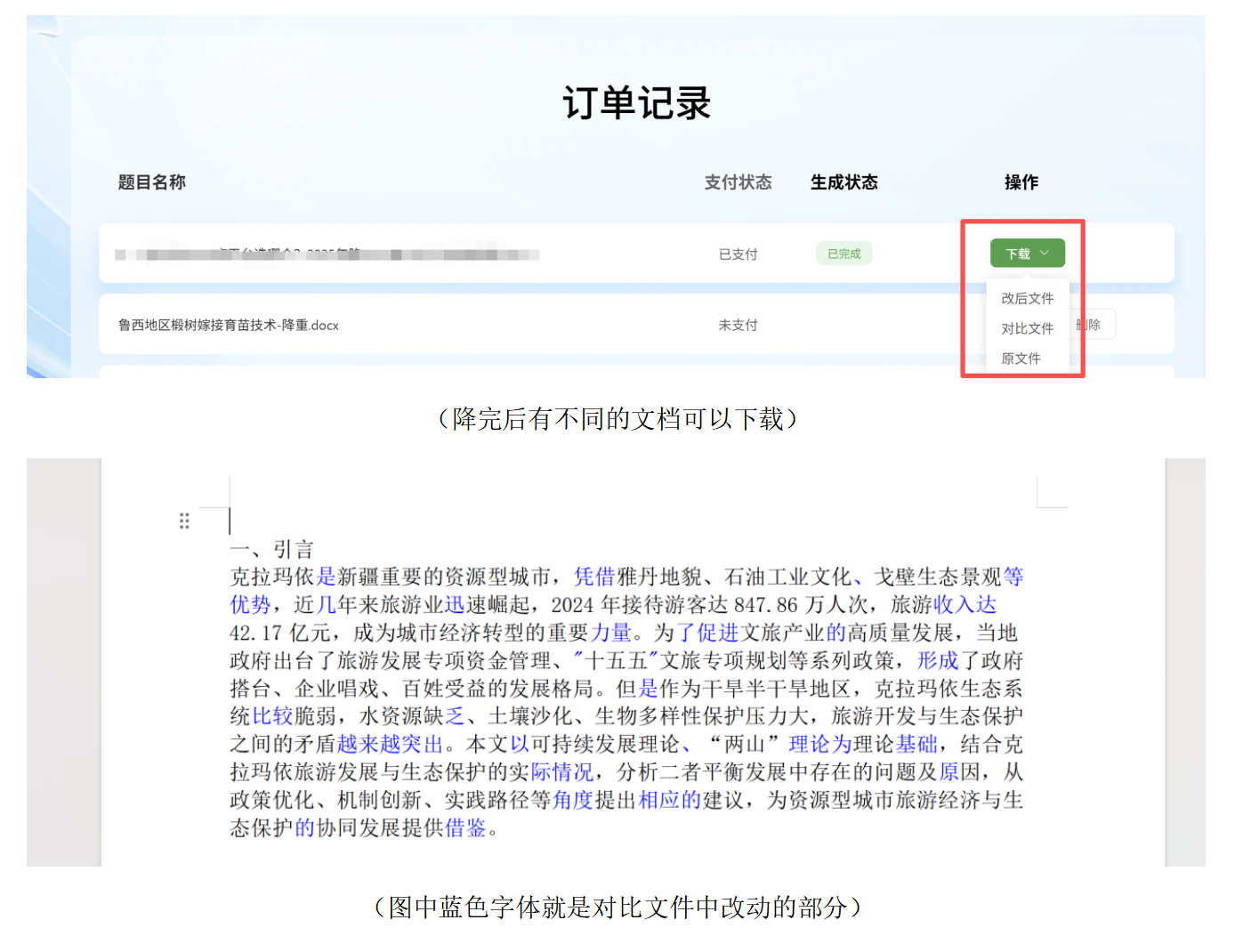Open the 鲁西地区椴树嫁接育苗技术-降重.docx entry

229,326
